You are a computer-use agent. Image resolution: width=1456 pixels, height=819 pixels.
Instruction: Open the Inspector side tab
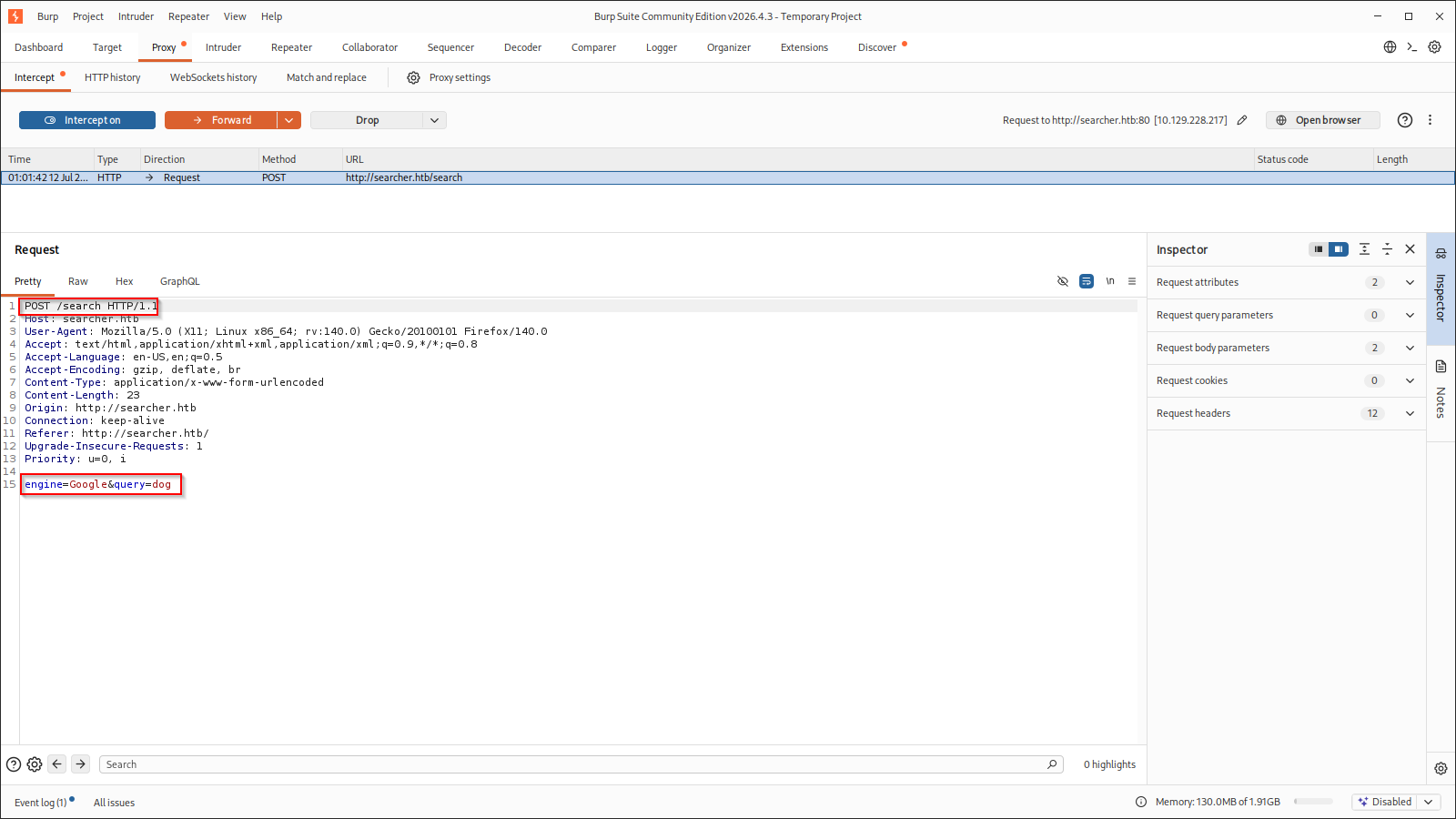(1441, 288)
